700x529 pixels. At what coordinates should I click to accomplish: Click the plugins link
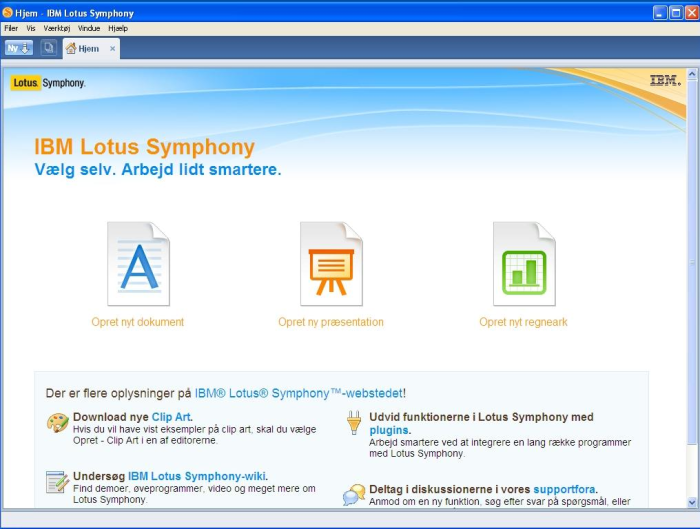pyautogui.click(x=389, y=430)
